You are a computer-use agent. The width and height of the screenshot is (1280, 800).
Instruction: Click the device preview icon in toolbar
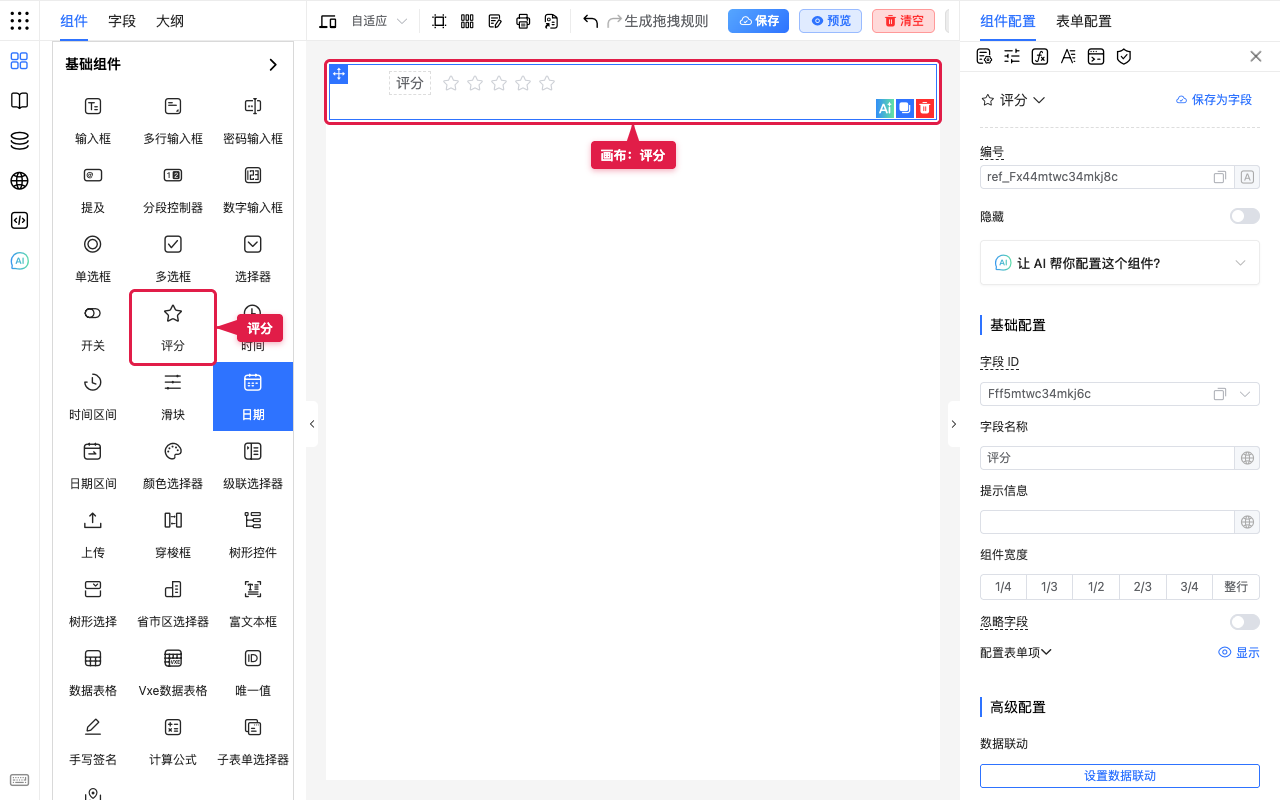(327, 21)
